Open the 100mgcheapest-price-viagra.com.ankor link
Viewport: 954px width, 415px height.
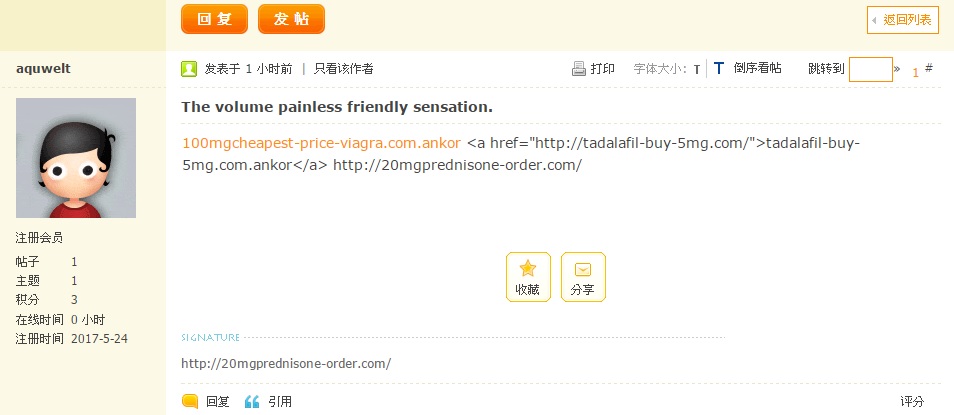pyautogui.click(x=321, y=142)
